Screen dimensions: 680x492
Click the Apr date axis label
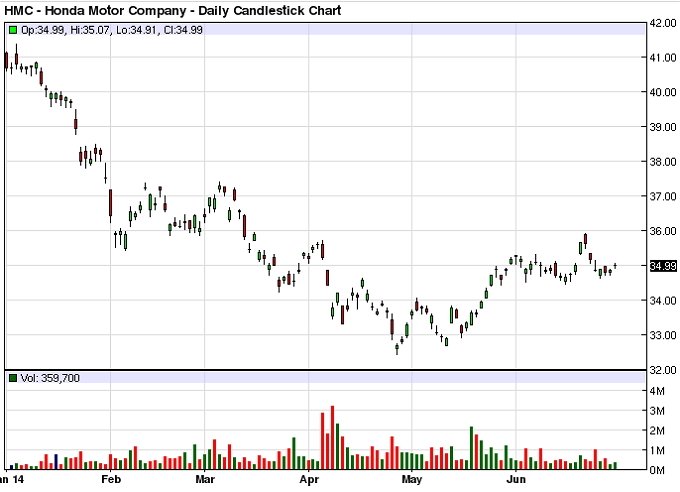click(x=309, y=479)
